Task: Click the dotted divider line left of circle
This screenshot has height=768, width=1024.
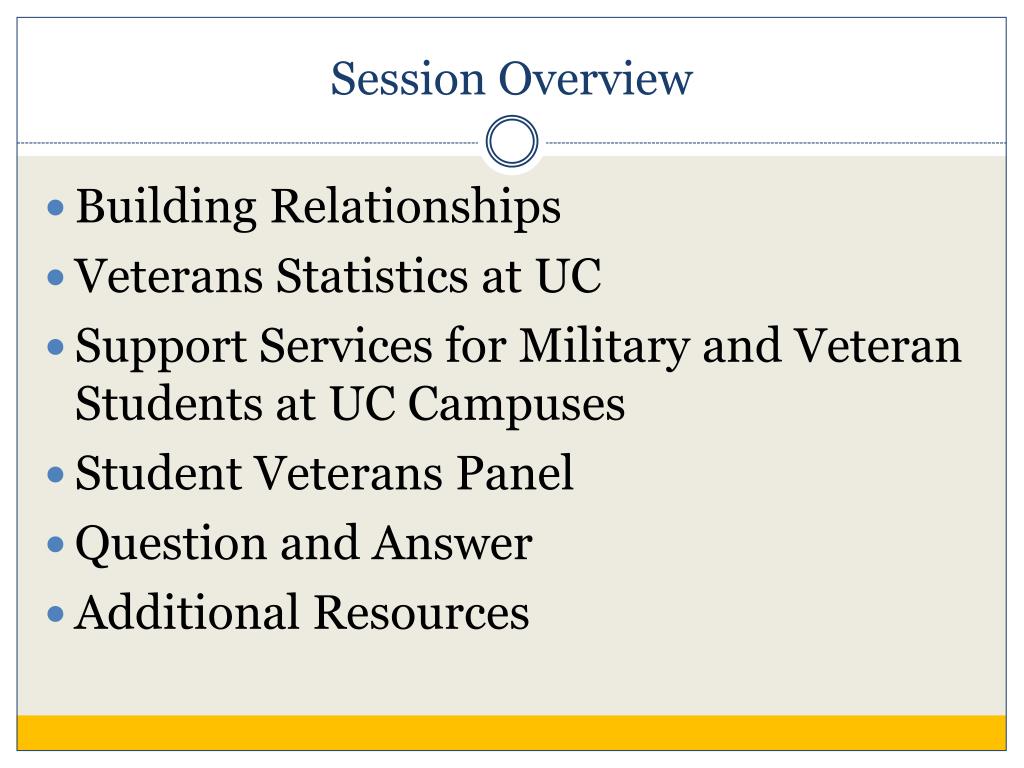Action: coord(248,142)
